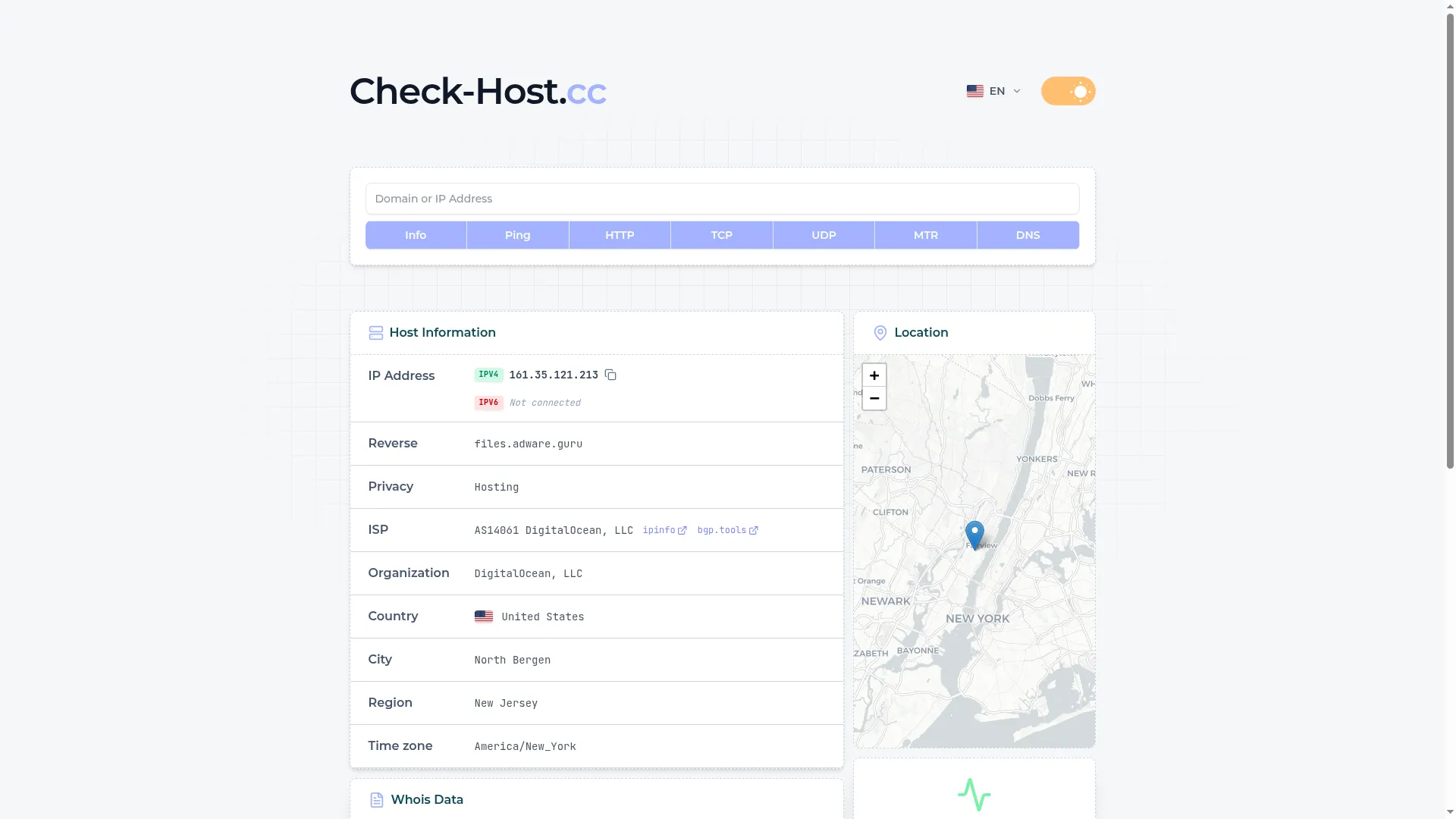This screenshot has width=1456, height=819.
Task: Click the Hosting privacy value
Action: (x=497, y=487)
